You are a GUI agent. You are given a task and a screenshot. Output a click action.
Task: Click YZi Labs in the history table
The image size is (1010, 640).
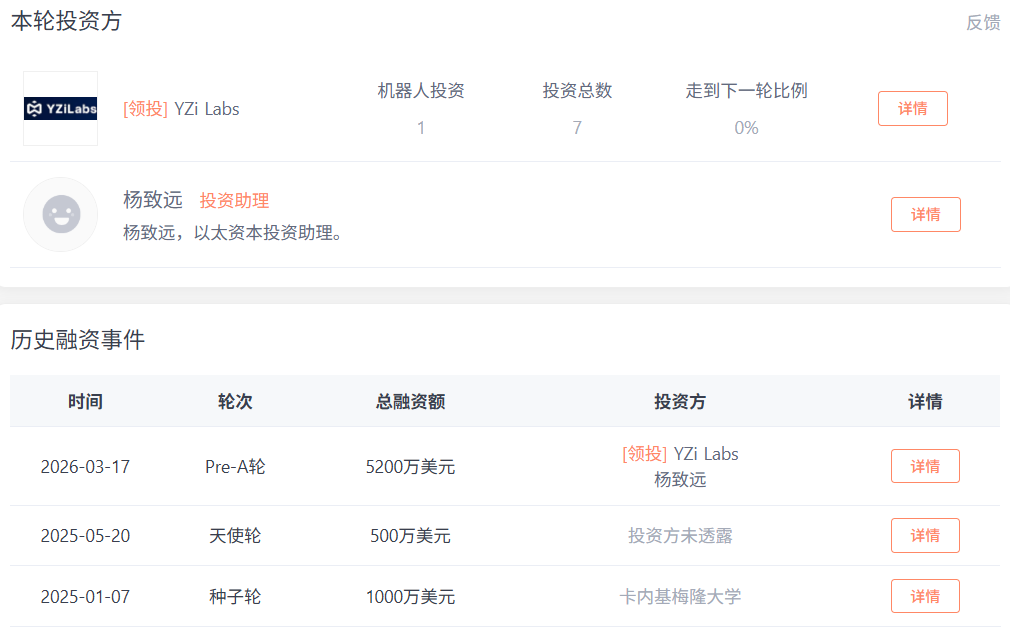(705, 454)
